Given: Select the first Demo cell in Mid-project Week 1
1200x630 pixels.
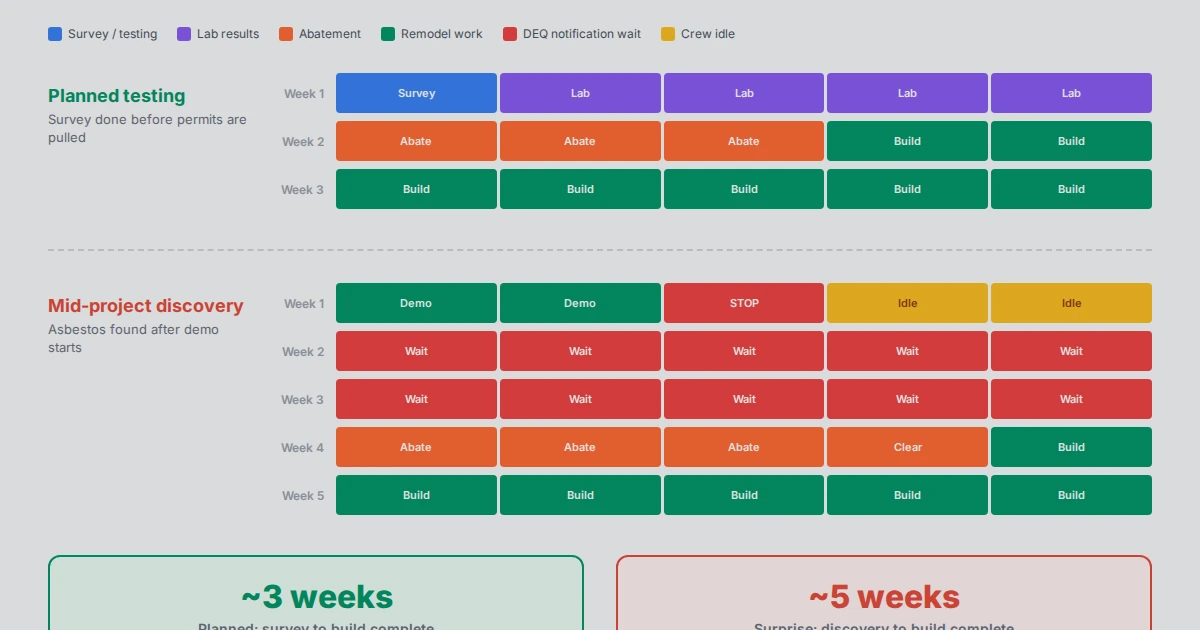Looking at the screenshot, I should point(416,303).
